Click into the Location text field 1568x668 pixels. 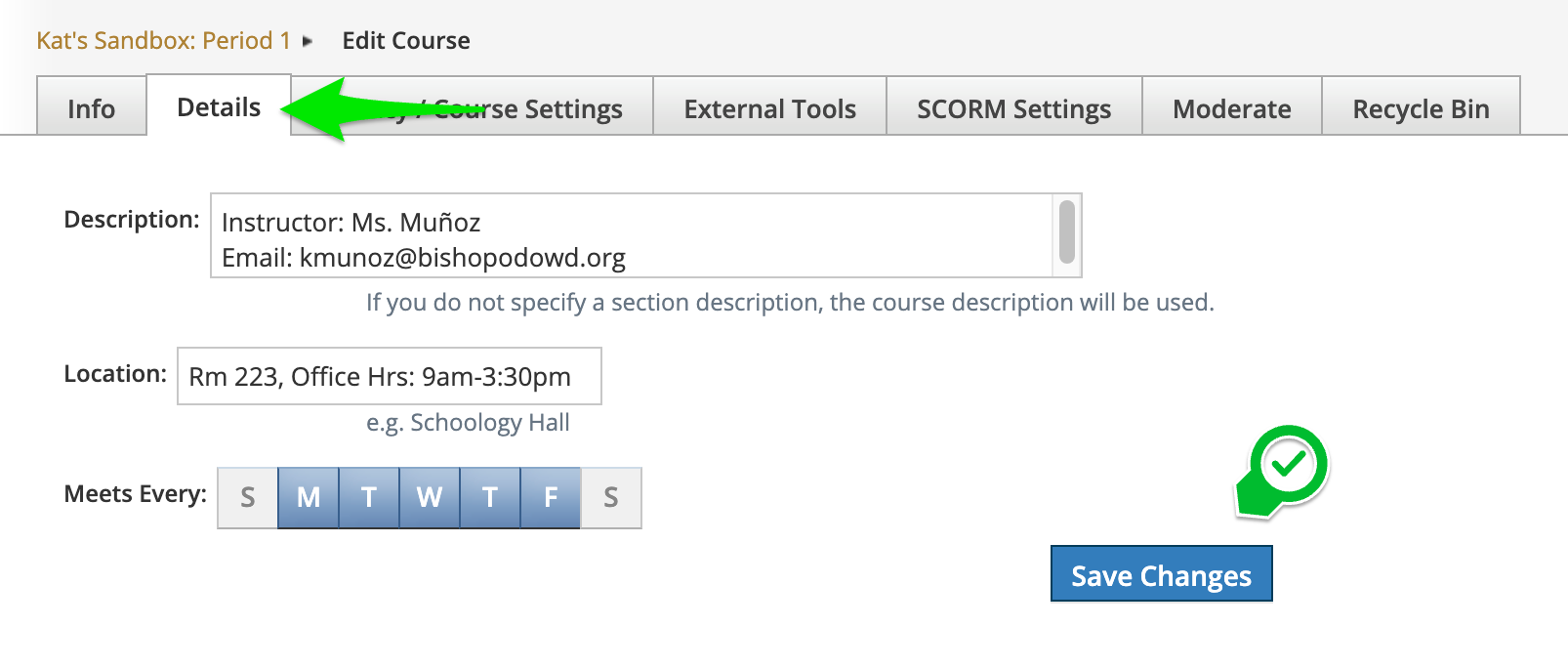(389, 377)
